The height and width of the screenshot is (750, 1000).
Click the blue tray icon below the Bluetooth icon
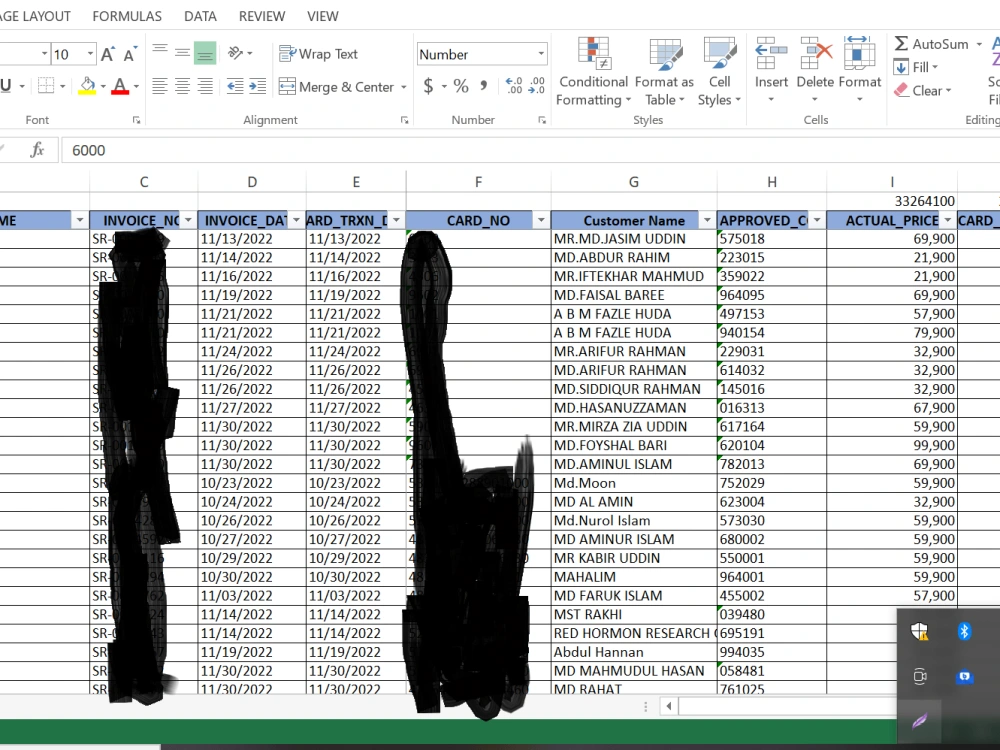[964, 676]
